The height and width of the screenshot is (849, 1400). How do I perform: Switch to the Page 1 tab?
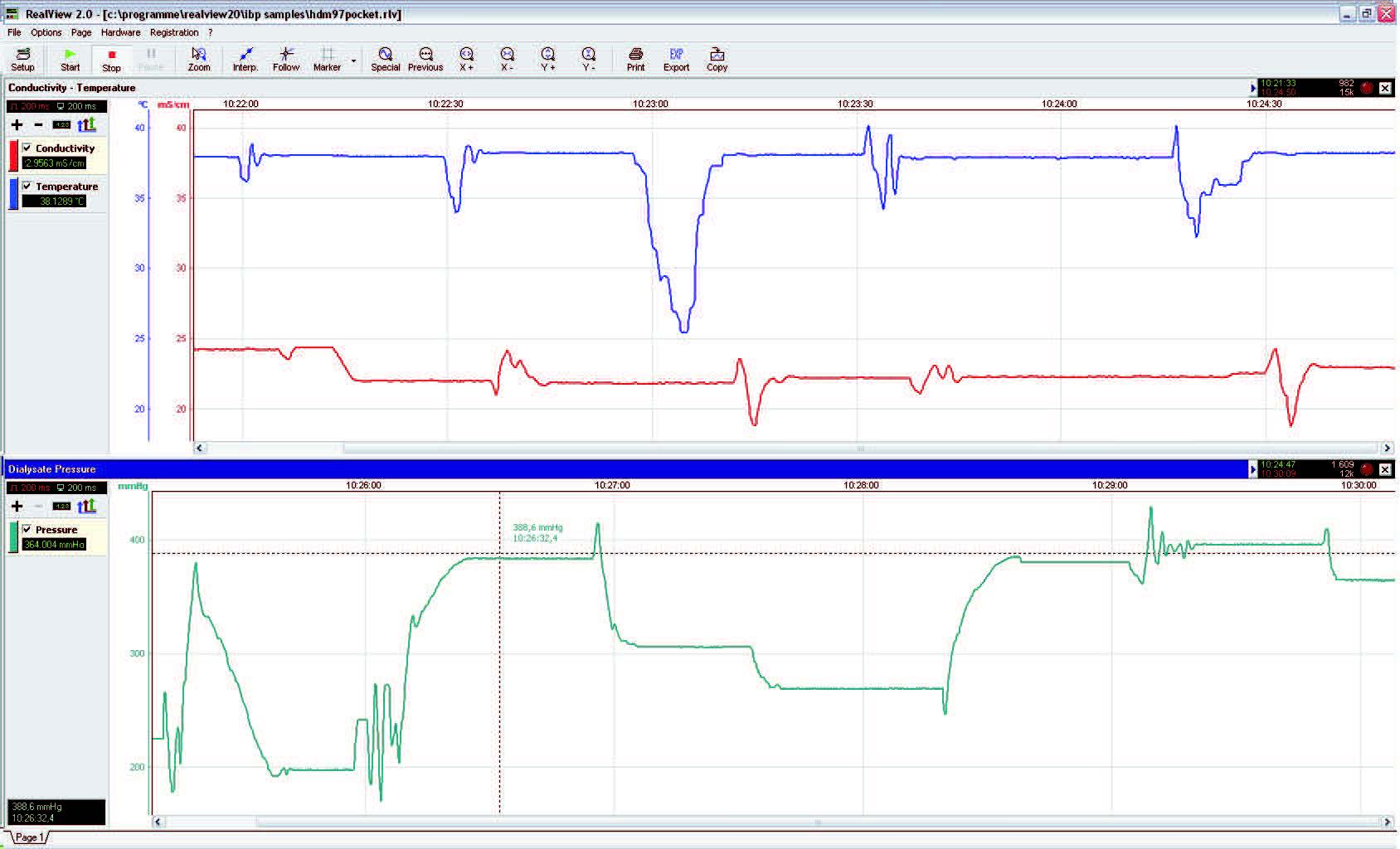click(28, 837)
